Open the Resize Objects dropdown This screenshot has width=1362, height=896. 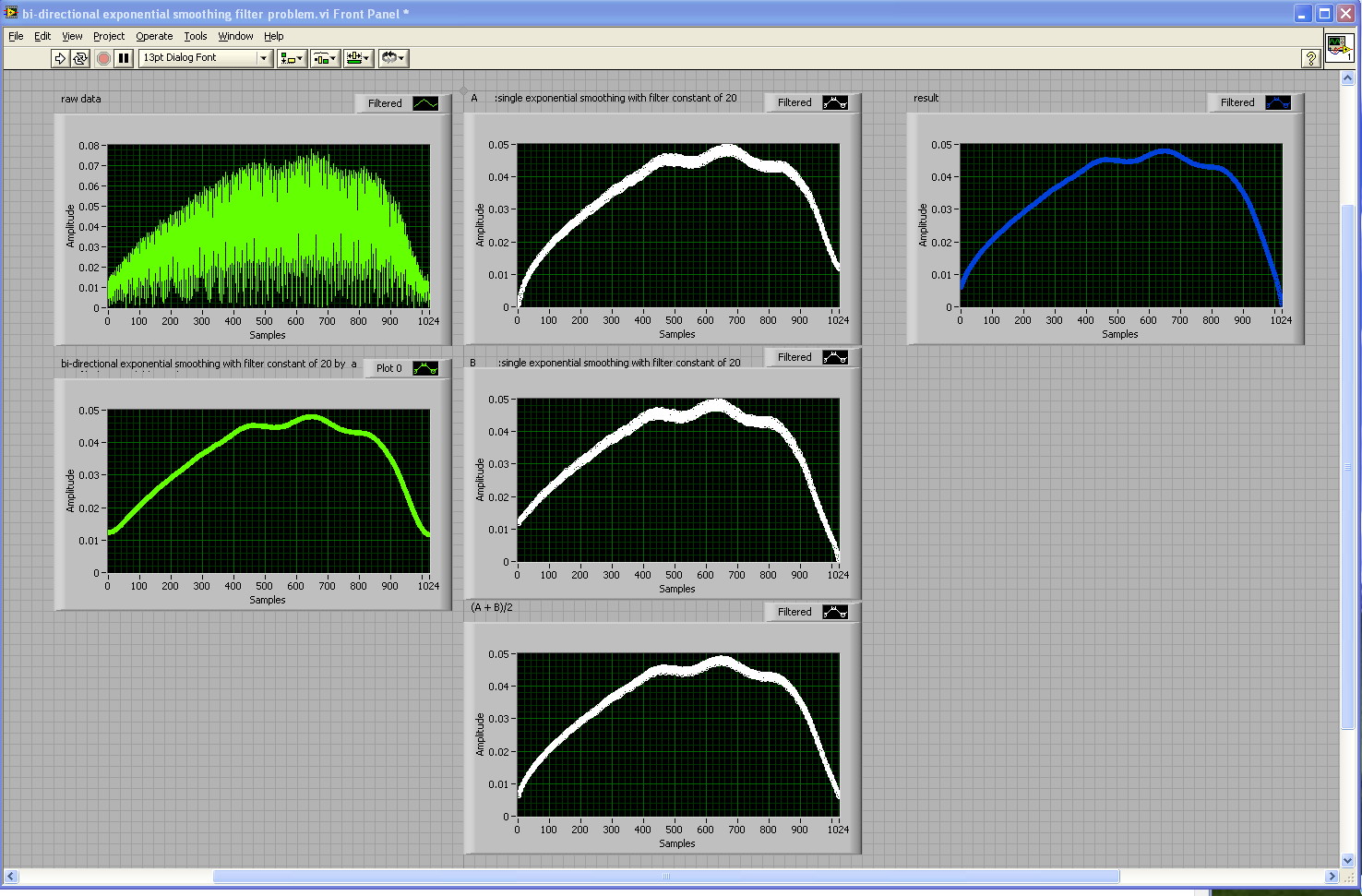[x=358, y=58]
